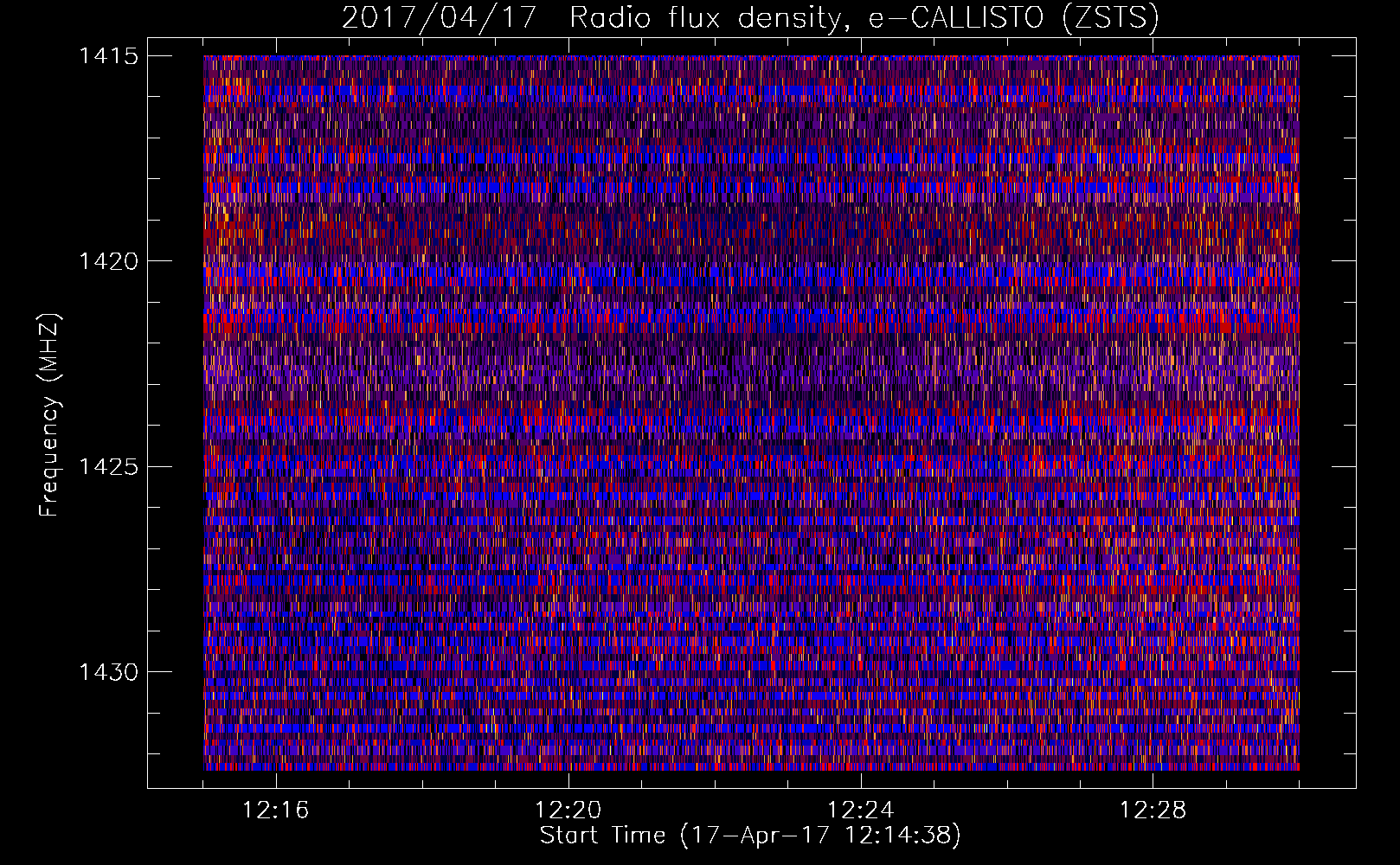Select the 1425 frequency axis label
The height and width of the screenshot is (865, 1400).
point(108,467)
